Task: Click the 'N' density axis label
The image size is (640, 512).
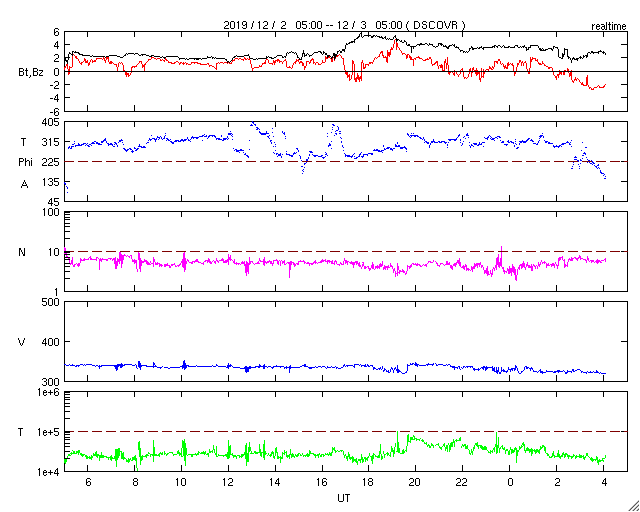Action: pyautogui.click(x=22, y=252)
